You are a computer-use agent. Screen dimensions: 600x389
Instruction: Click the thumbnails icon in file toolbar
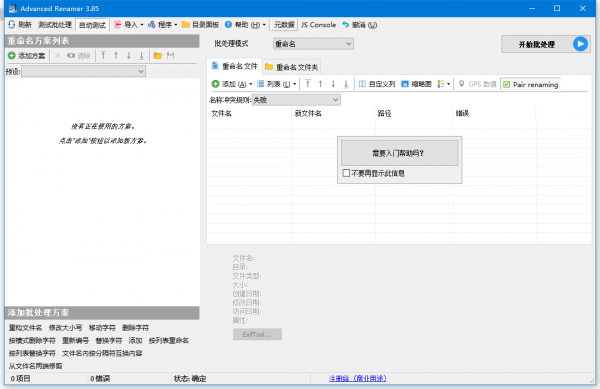(404, 84)
